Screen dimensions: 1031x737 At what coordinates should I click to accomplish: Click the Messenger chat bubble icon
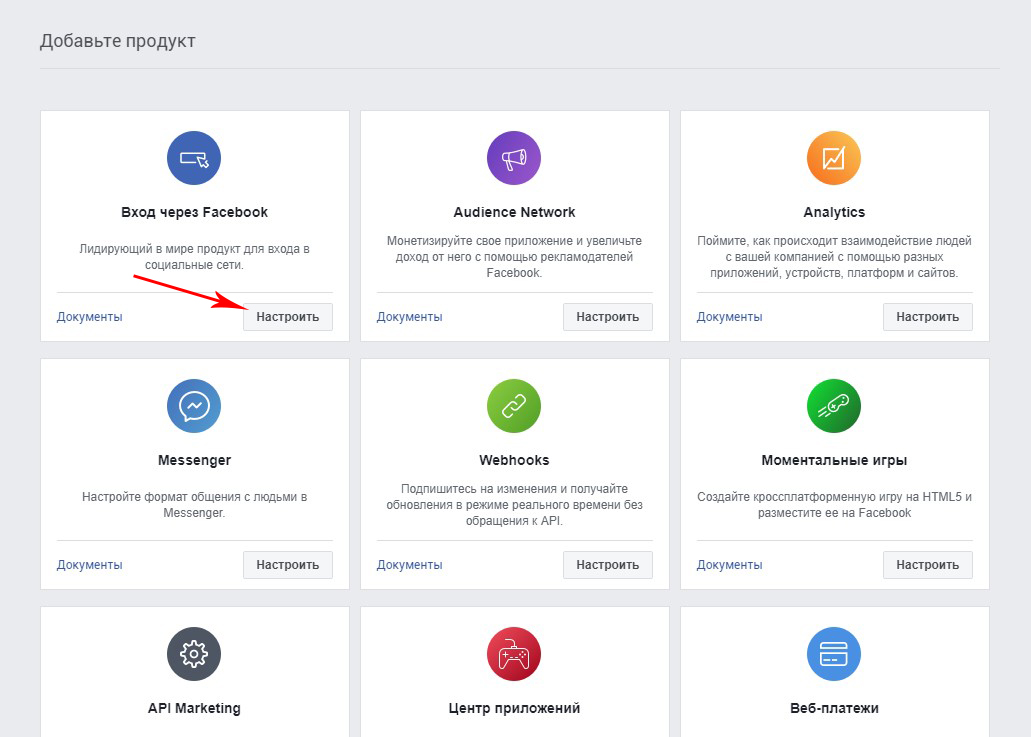tap(194, 406)
